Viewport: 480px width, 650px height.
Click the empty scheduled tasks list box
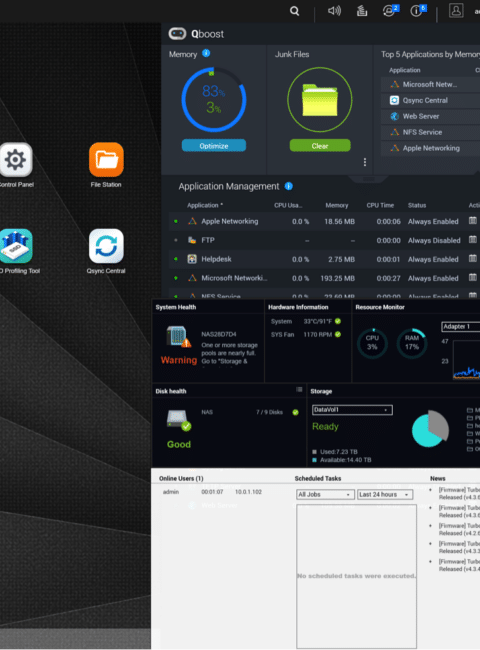click(356, 576)
